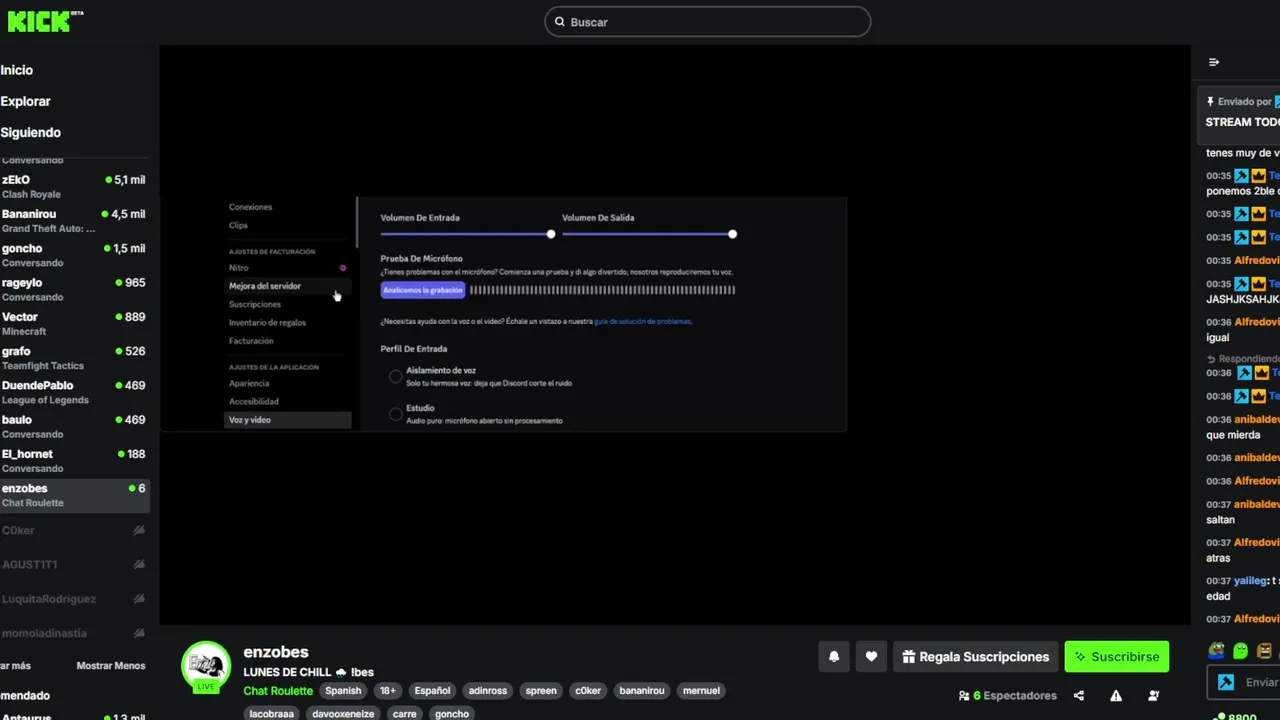Image resolution: width=1280 pixels, height=720 pixels.
Task: Click the green Suscribirse button
Action: tap(1116, 657)
